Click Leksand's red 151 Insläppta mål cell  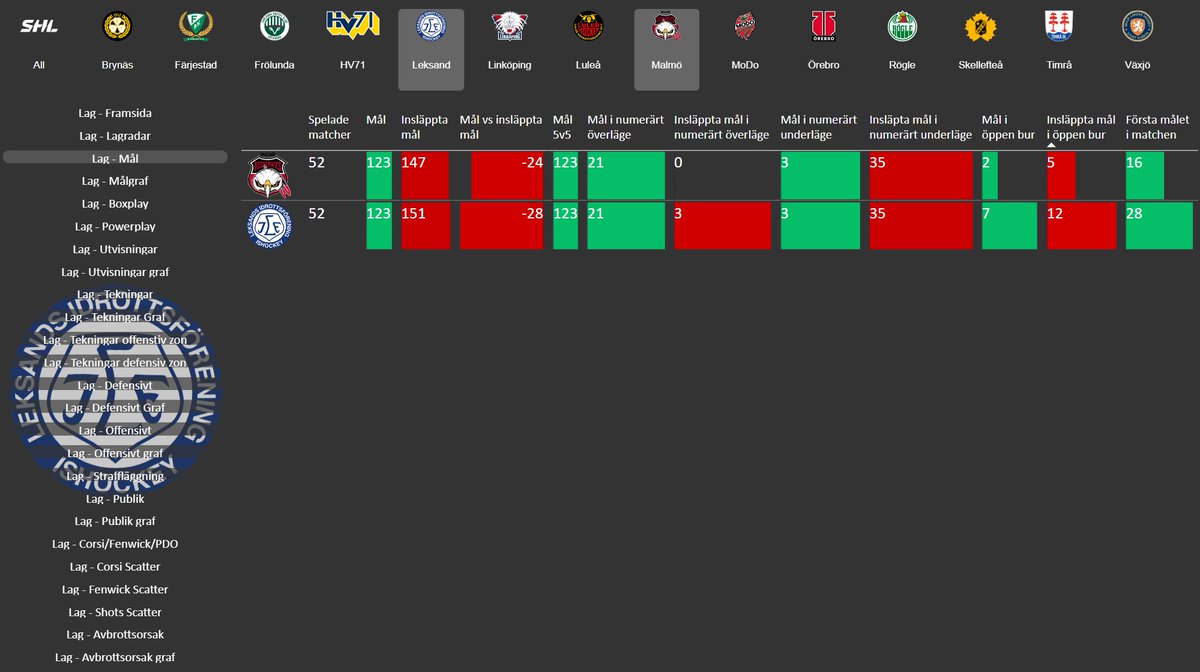[x=425, y=225]
